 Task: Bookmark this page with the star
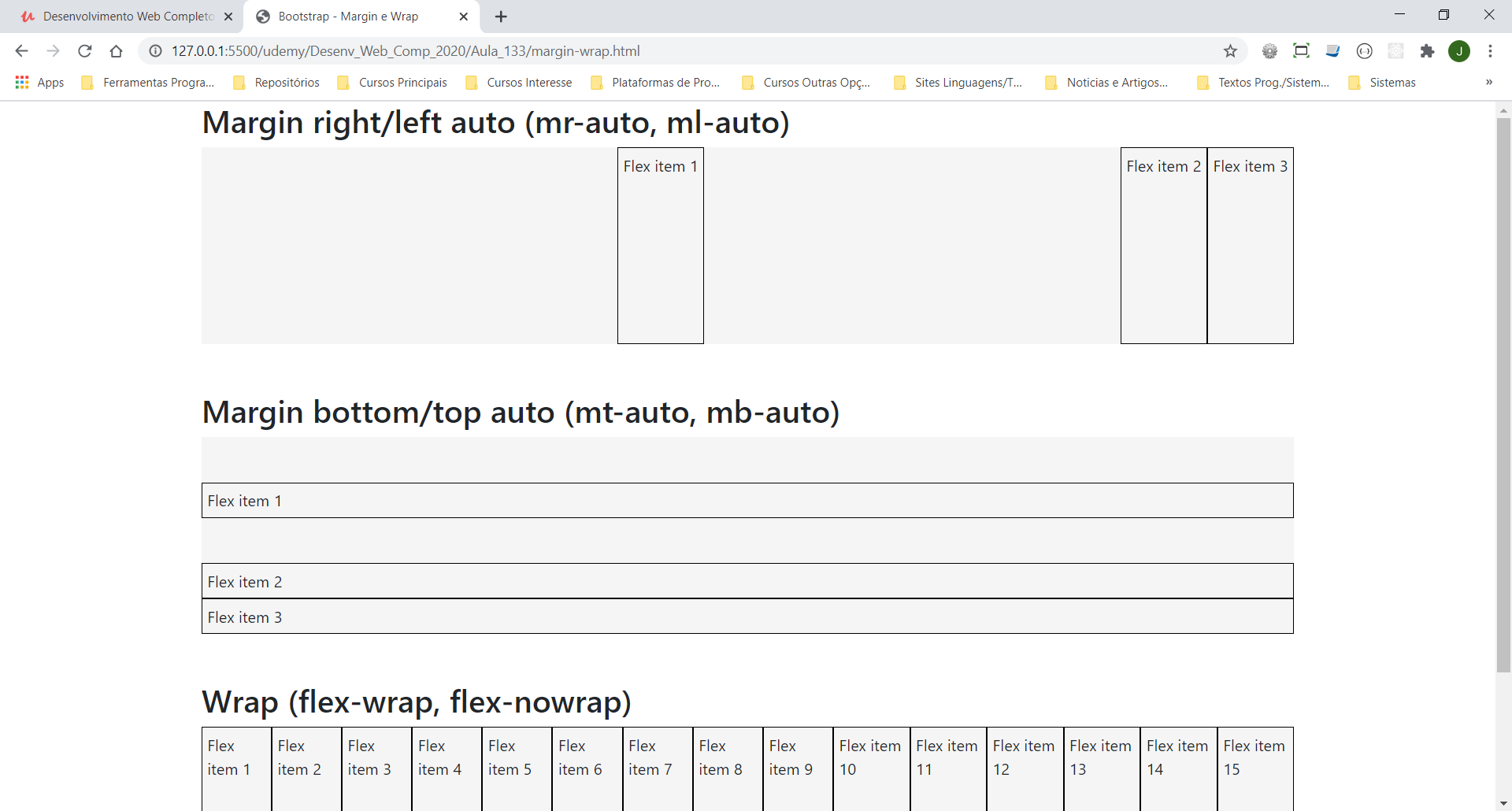pos(1230,51)
